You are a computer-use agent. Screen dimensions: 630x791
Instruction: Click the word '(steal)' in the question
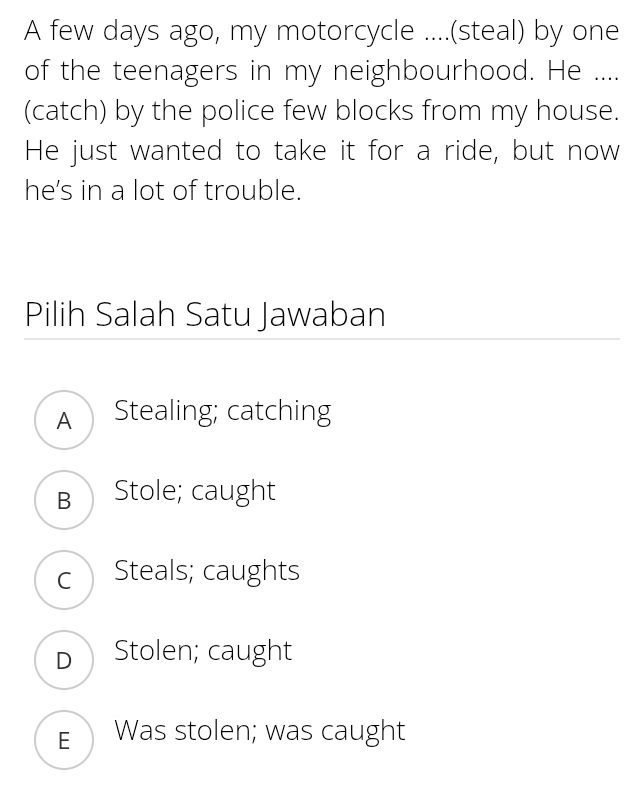(x=486, y=31)
